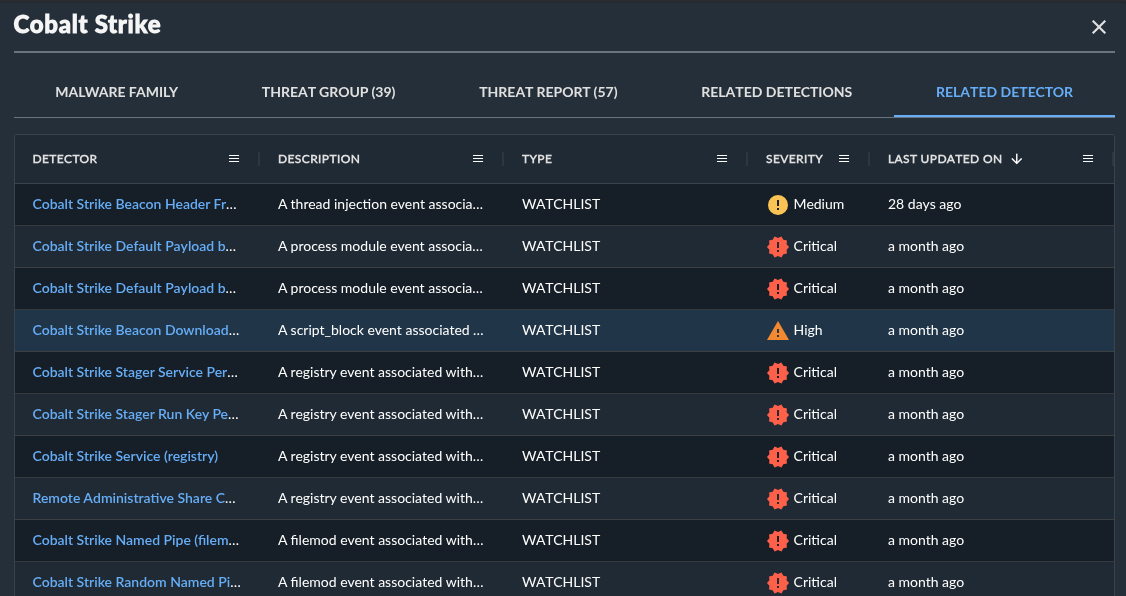Image resolution: width=1126 pixels, height=596 pixels.
Task: Open the Last Updated On column menu
Action: click(1088, 159)
